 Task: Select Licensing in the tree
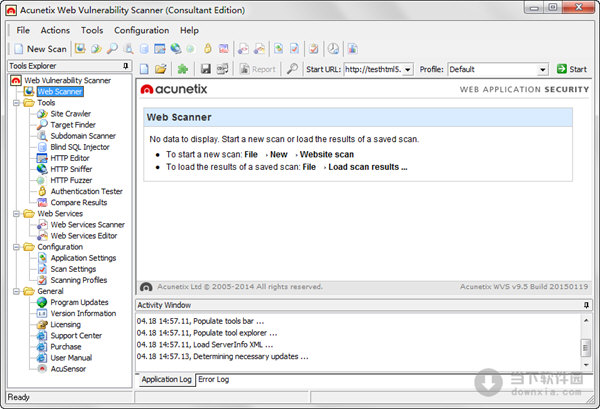pos(65,324)
